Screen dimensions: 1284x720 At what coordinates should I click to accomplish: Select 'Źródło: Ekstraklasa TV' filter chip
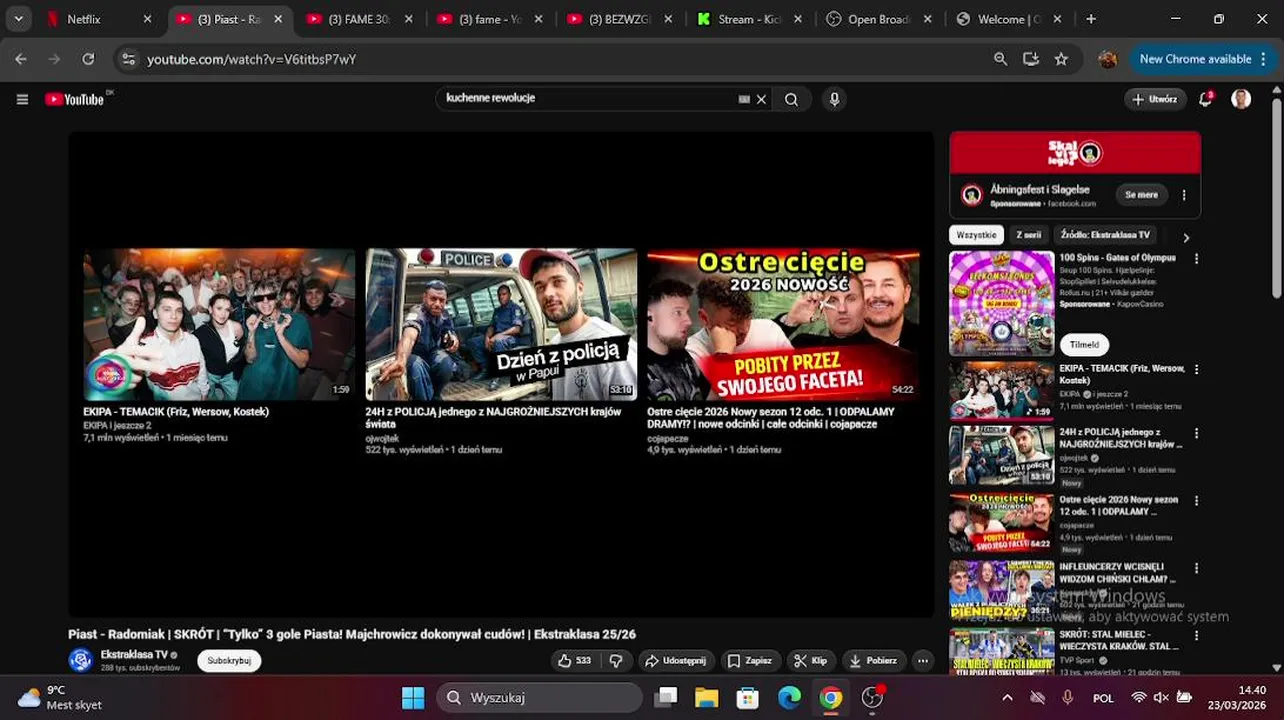[x=1105, y=235]
